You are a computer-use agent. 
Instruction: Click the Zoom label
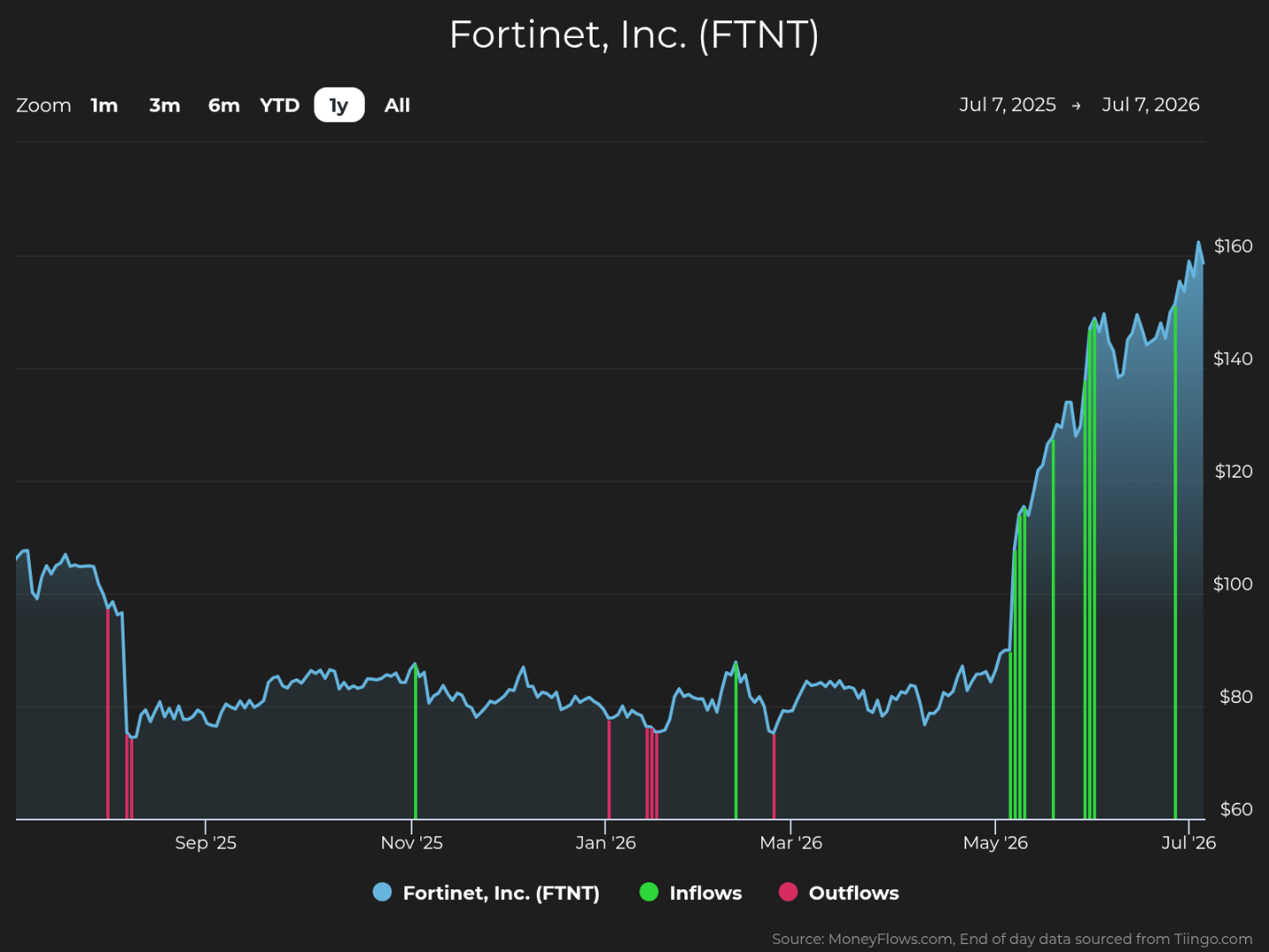(43, 105)
